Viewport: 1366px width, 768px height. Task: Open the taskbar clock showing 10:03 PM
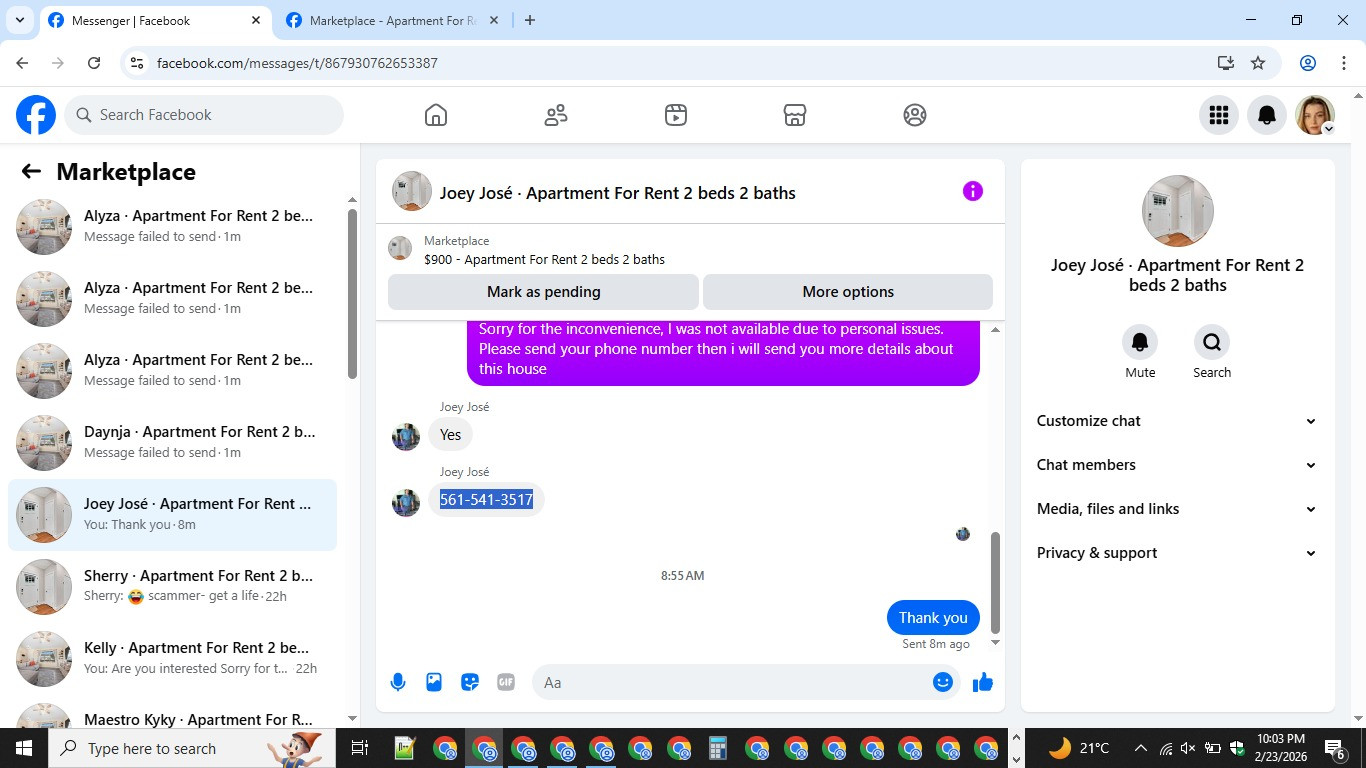click(x=1281, y=748)
